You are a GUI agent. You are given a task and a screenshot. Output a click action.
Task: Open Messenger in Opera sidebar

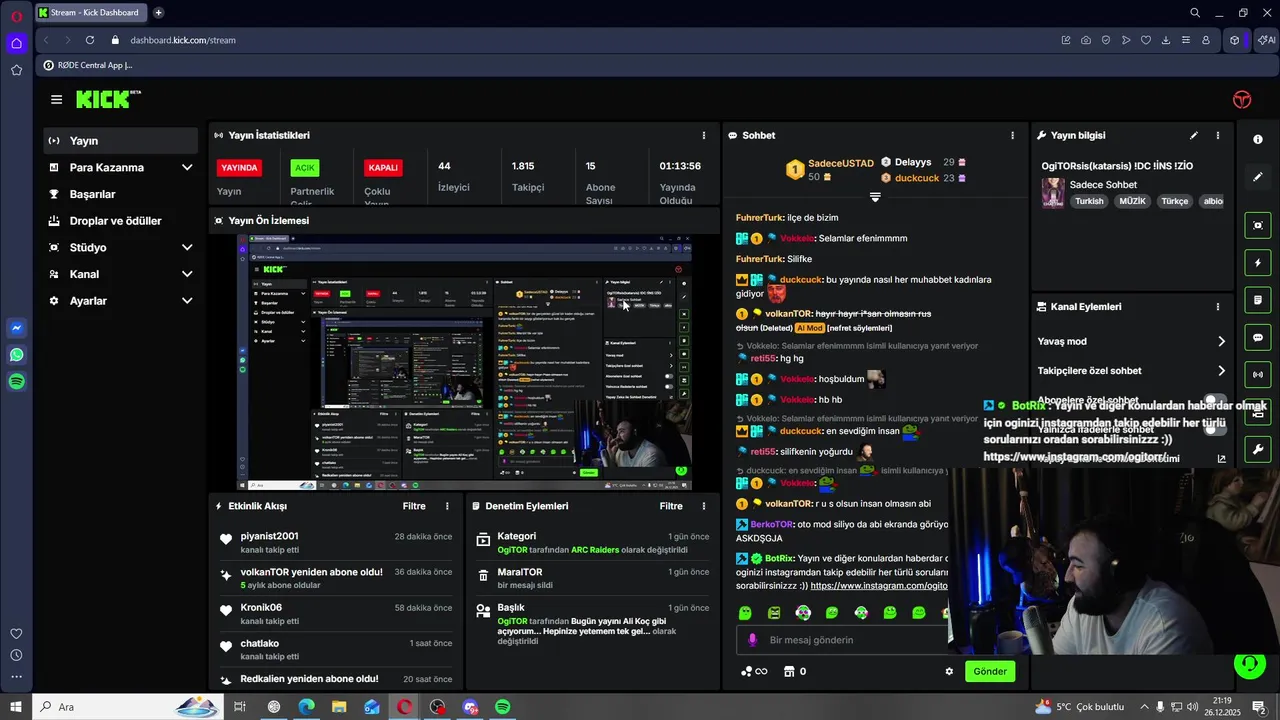[16, 328]
